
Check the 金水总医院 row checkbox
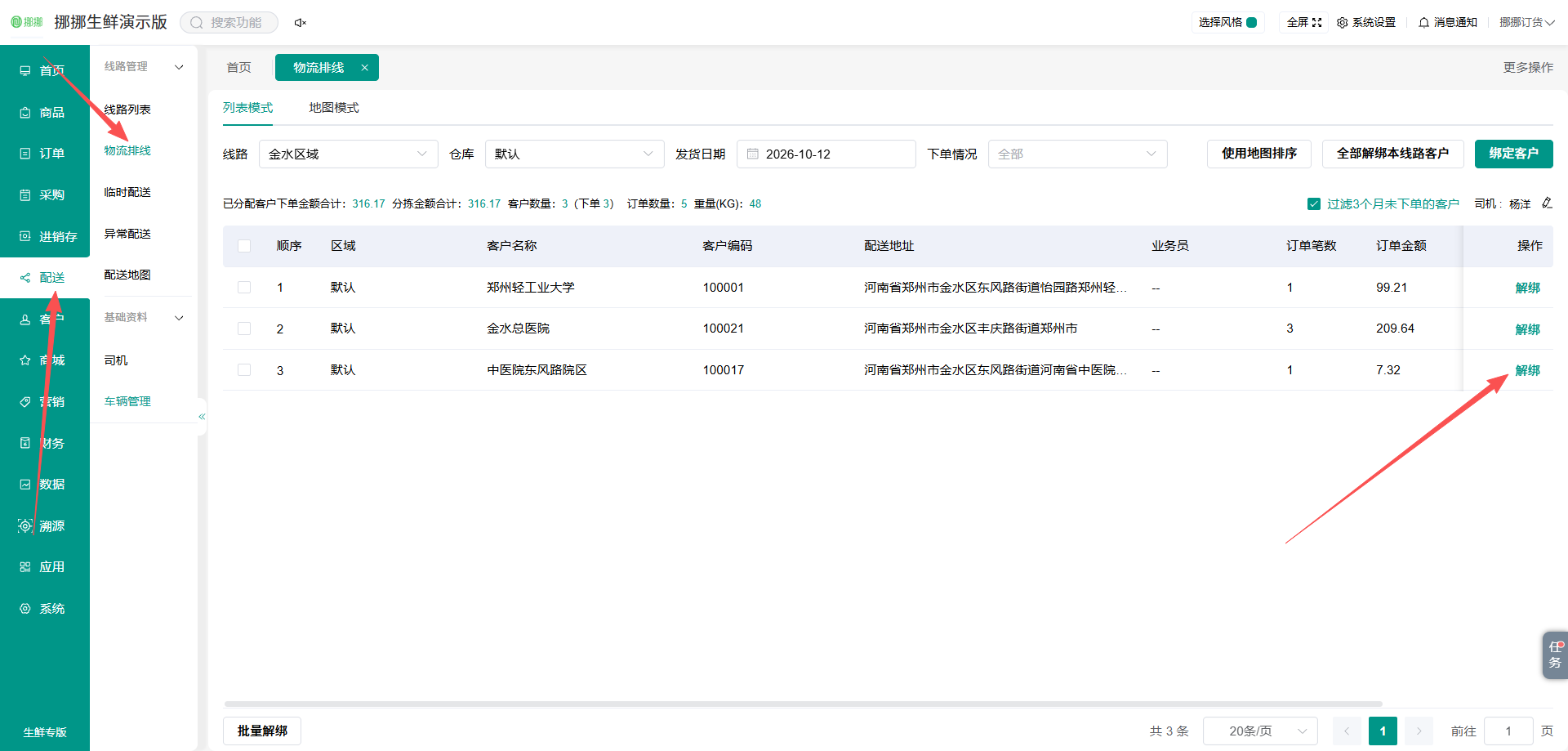pos(244,329)
